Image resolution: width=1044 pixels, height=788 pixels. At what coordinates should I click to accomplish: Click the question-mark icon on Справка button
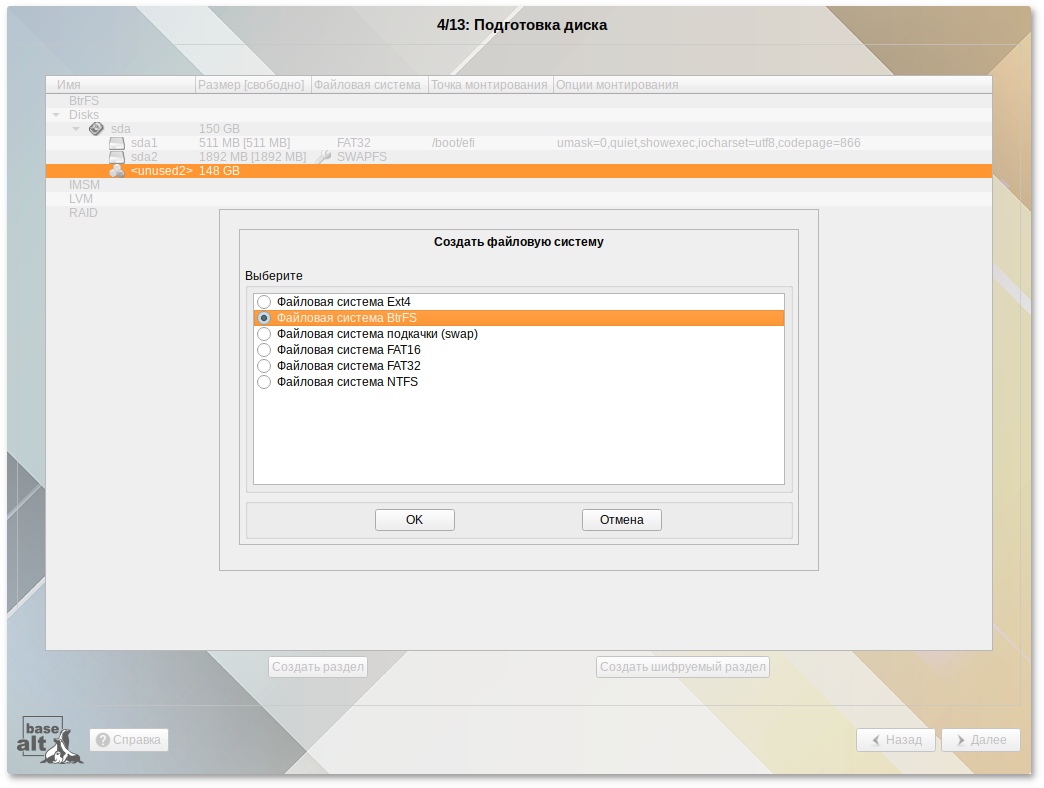pyautogui.click(x=103, y=740)
